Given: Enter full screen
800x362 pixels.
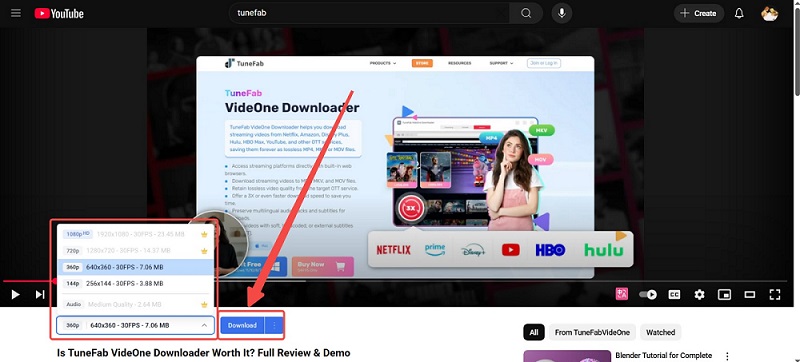Looking at the screenshot, I should coord(774,294).
